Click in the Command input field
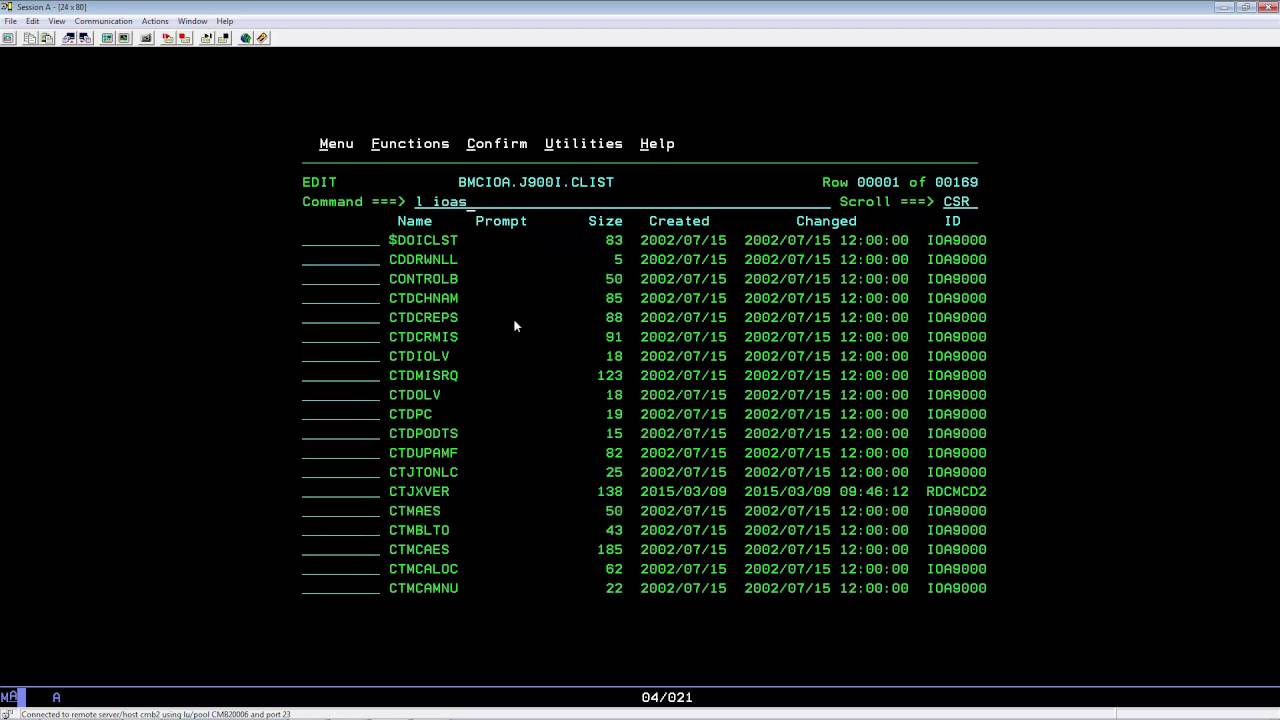 tap(620, 202)
